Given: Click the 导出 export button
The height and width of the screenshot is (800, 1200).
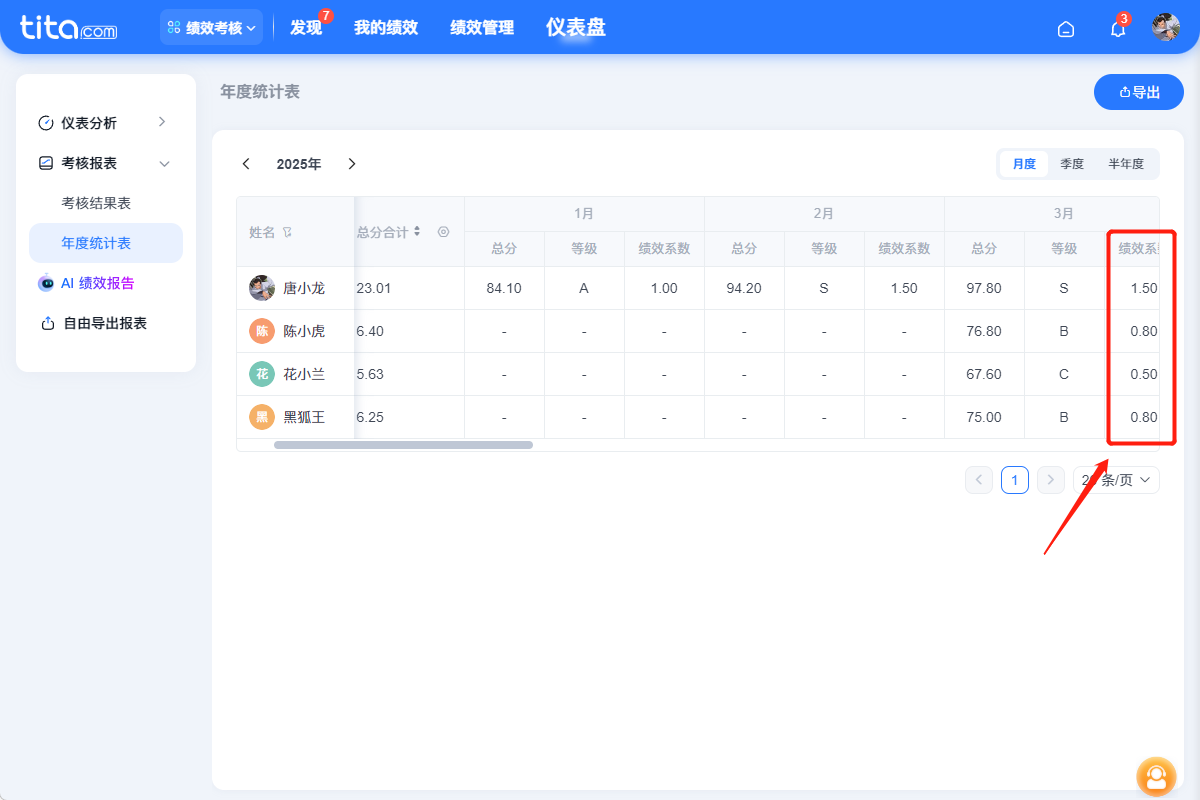Looking at the screenshot, I should tap(1138, 91).
